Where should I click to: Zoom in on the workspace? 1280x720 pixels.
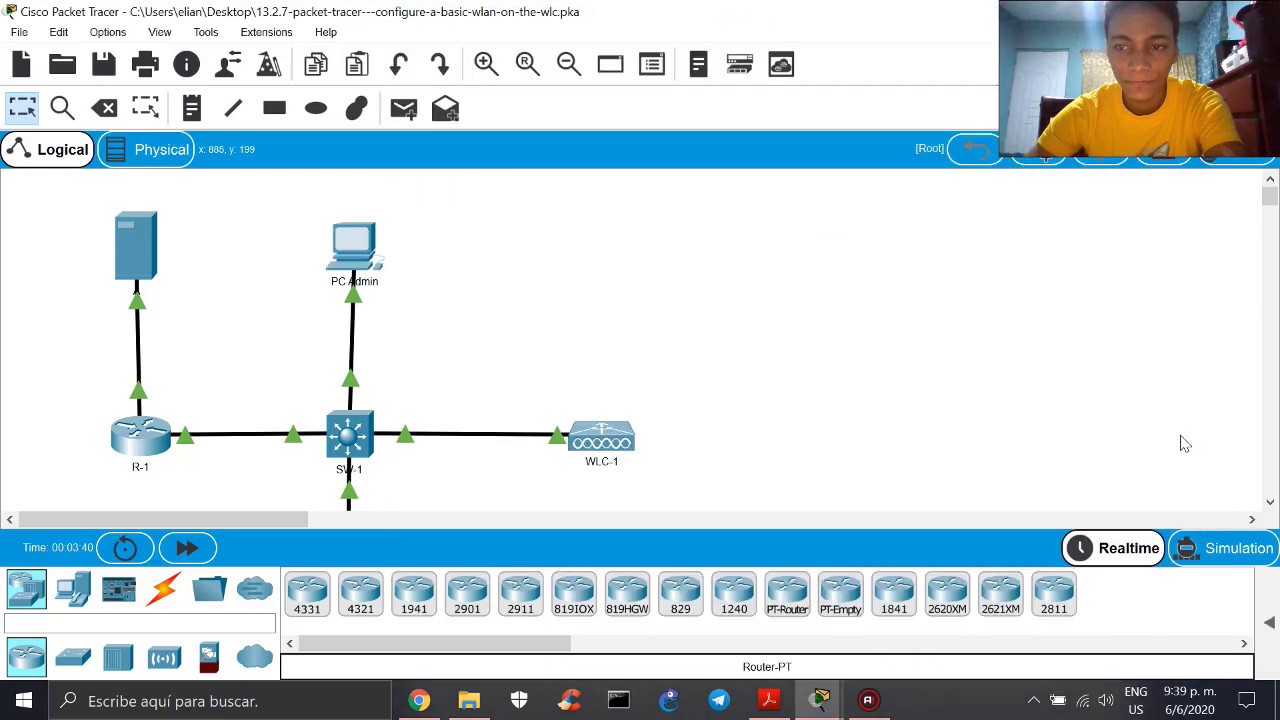486,65
